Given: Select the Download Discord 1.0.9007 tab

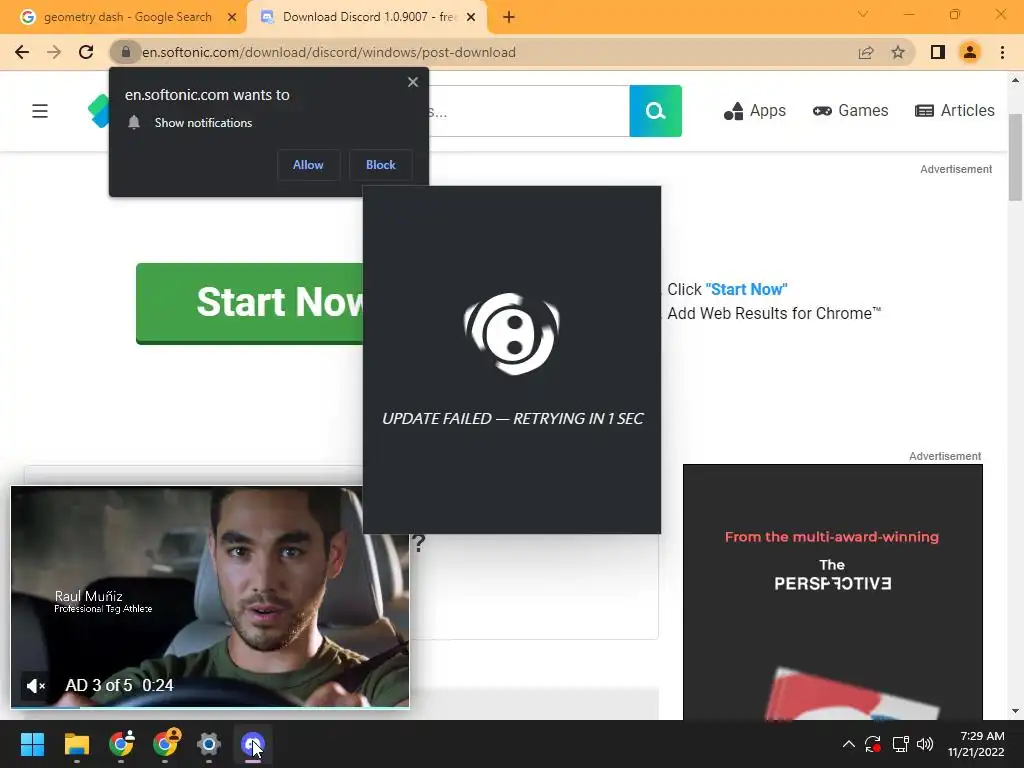Looking at the screenshot, I should [369, 17].
